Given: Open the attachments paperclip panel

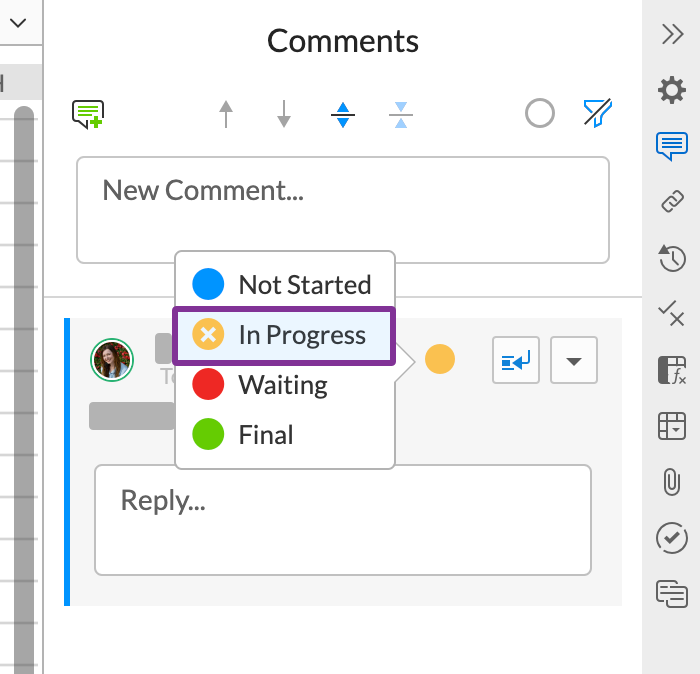Looking at the screenshot, I should 672,482.
